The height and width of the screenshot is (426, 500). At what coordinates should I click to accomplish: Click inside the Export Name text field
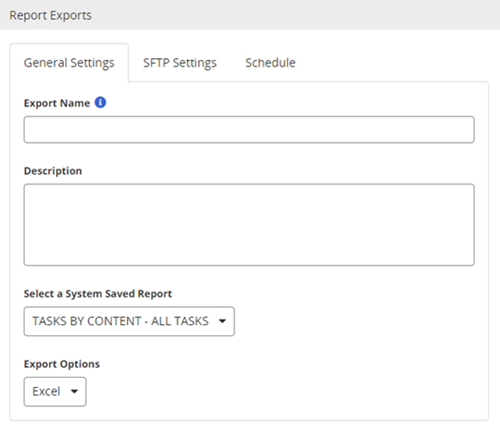click(x=249, y=130)
